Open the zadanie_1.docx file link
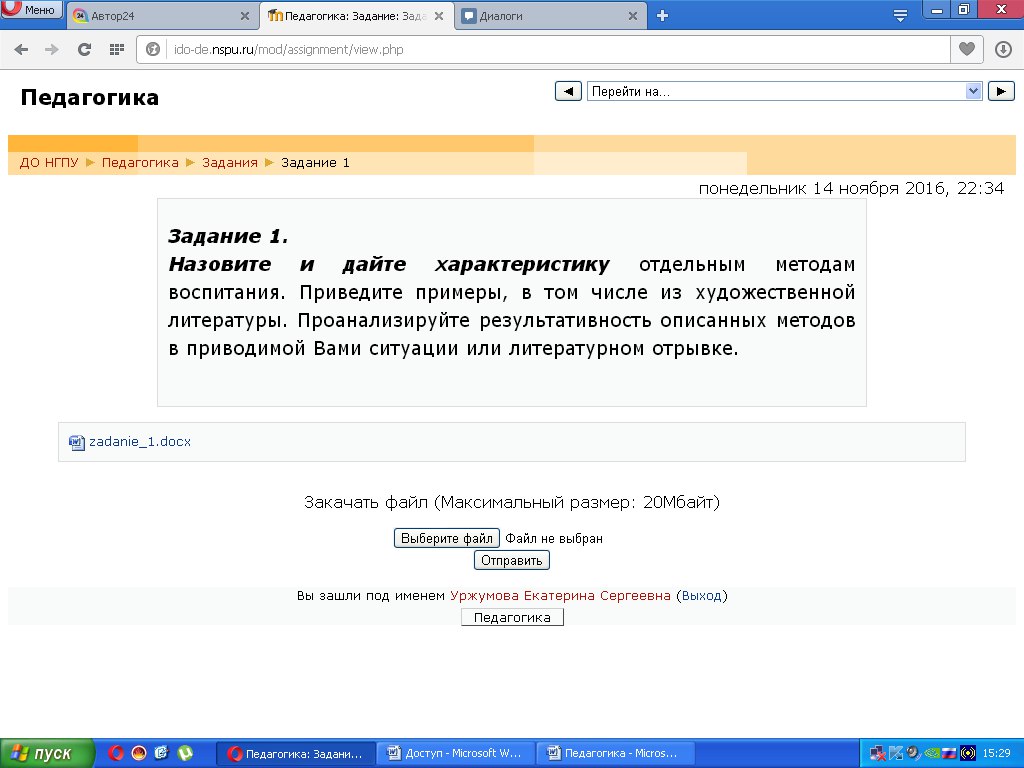 [x=139, y=441]
